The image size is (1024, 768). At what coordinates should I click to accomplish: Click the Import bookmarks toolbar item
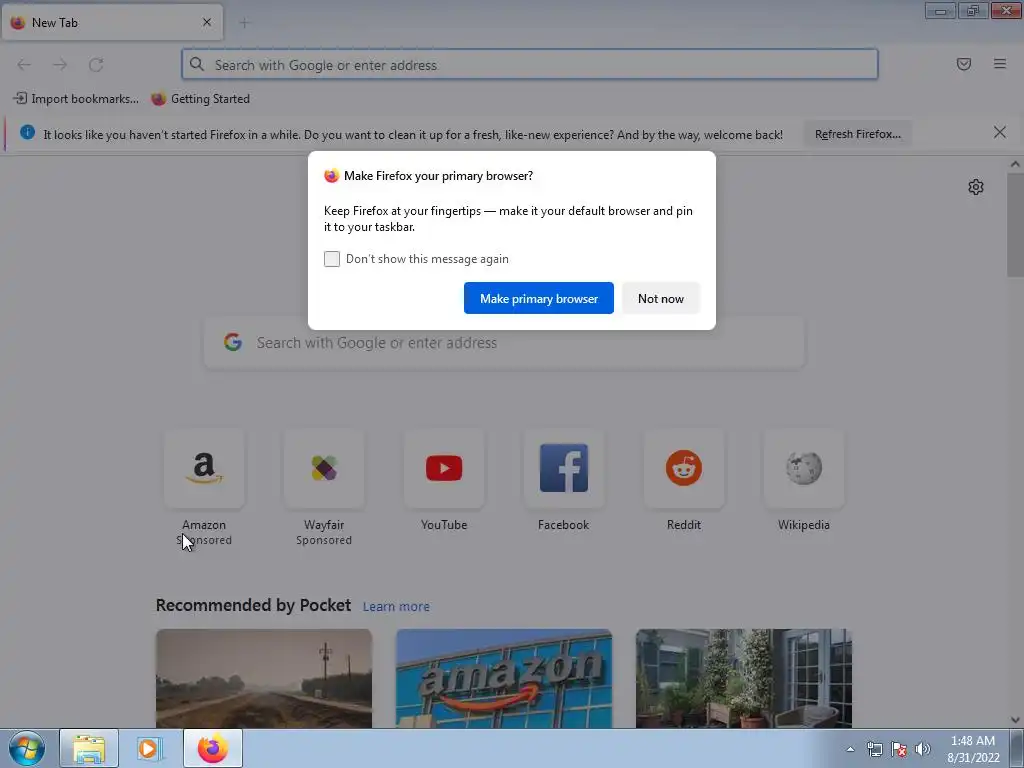[x=76, y=99]
